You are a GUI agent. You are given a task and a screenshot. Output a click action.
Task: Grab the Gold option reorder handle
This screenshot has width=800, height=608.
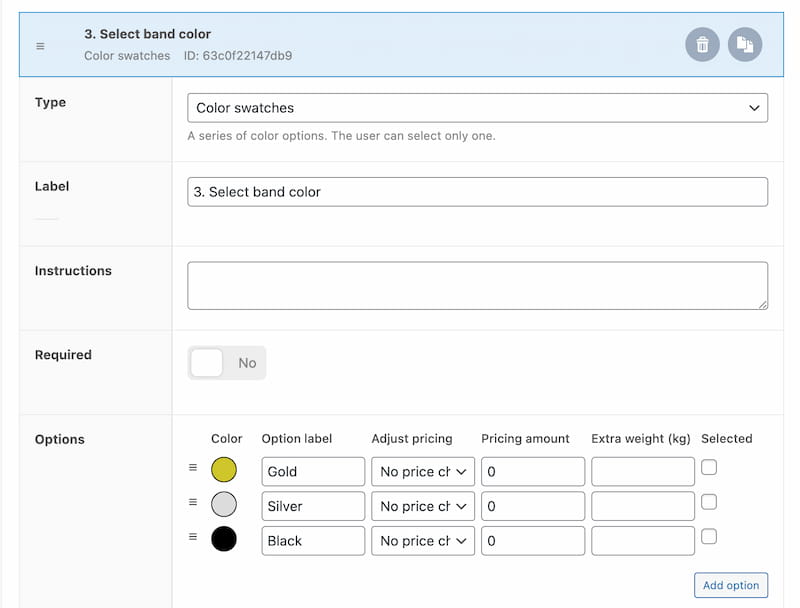(193, 467)
